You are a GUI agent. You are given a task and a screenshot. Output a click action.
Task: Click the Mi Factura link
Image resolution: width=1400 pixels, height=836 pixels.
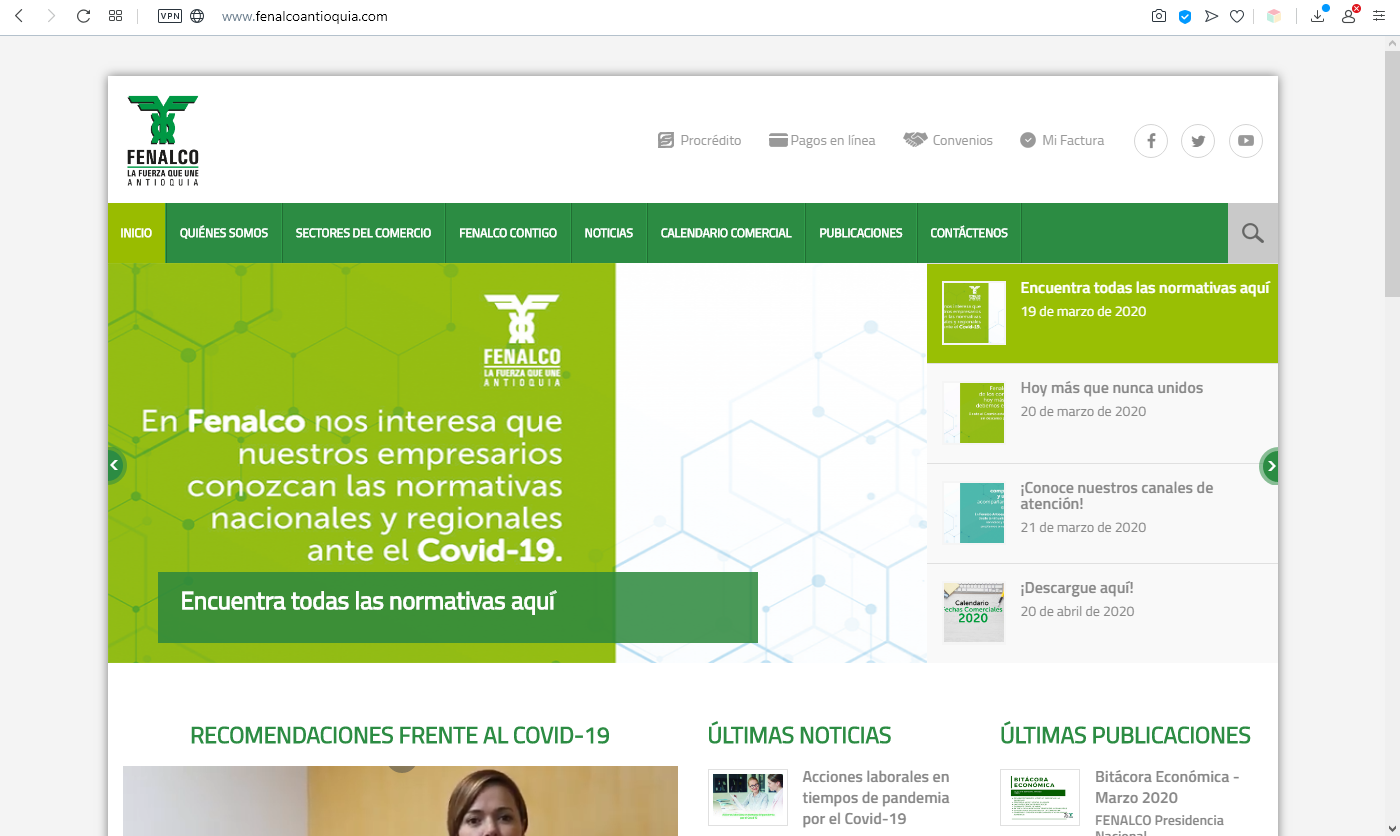pos(1062,141)
